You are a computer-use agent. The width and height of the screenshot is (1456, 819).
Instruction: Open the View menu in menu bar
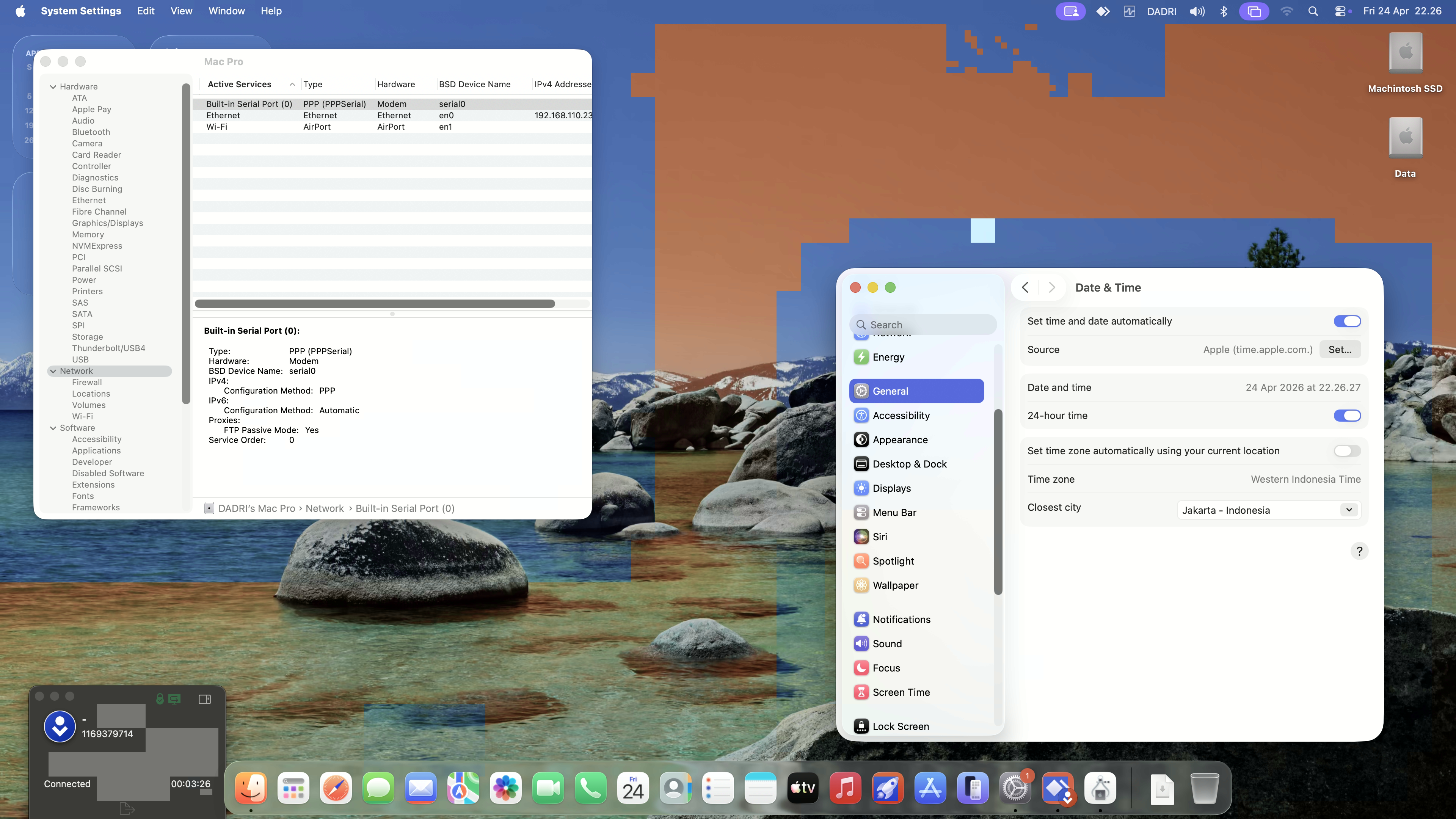point(182,11)
